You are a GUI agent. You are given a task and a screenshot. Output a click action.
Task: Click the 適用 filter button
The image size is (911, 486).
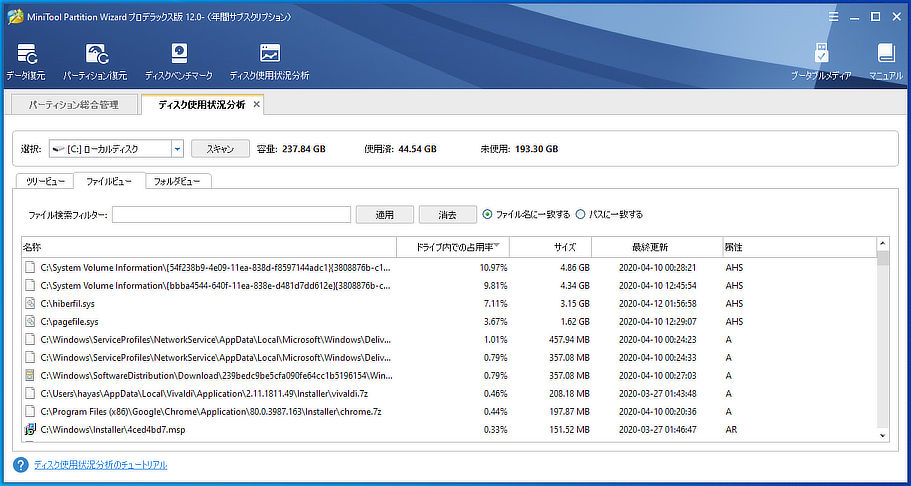tap(385, 215)
